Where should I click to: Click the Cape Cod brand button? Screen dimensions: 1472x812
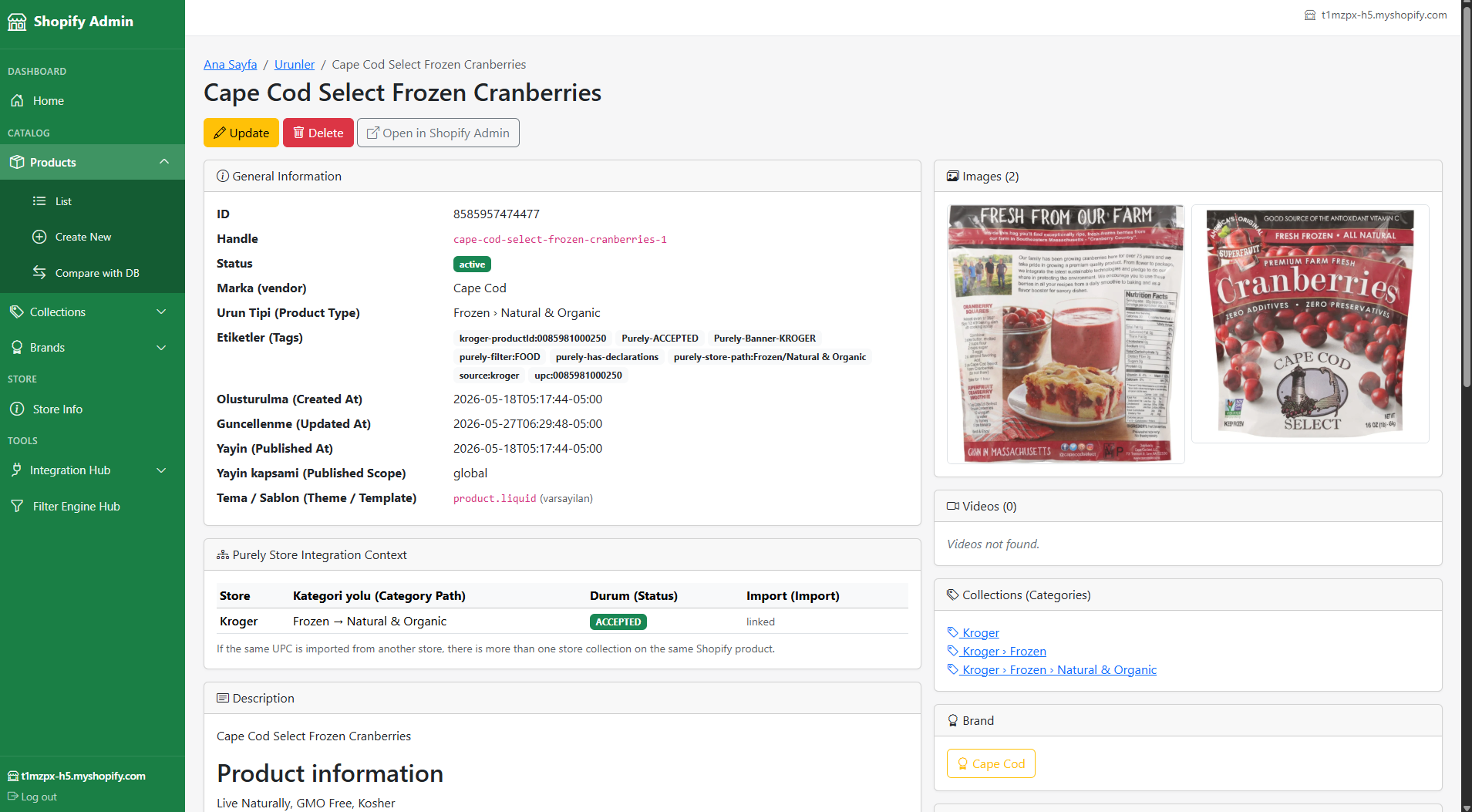tap(991, 763)
